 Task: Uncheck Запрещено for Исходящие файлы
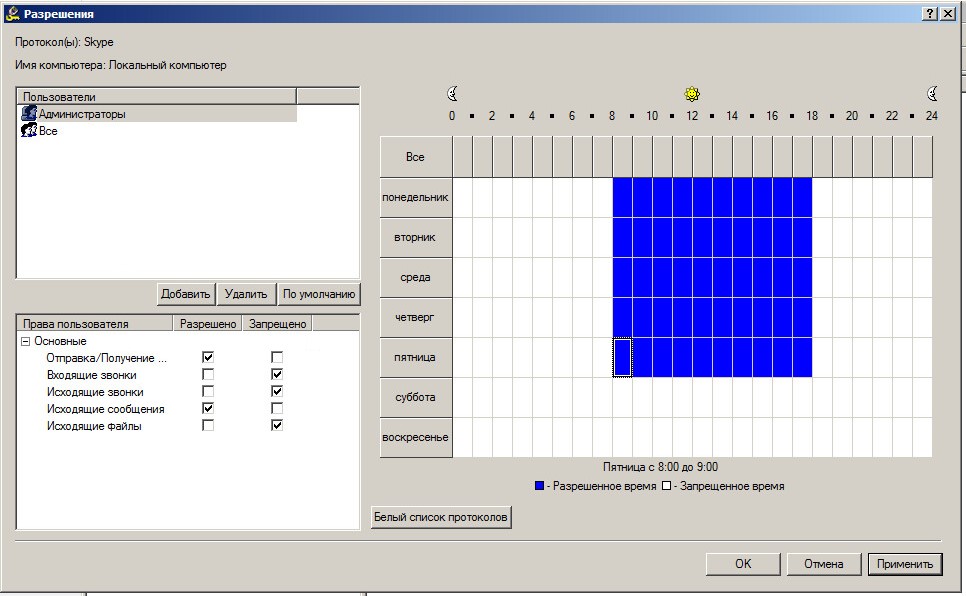point(277,425)
